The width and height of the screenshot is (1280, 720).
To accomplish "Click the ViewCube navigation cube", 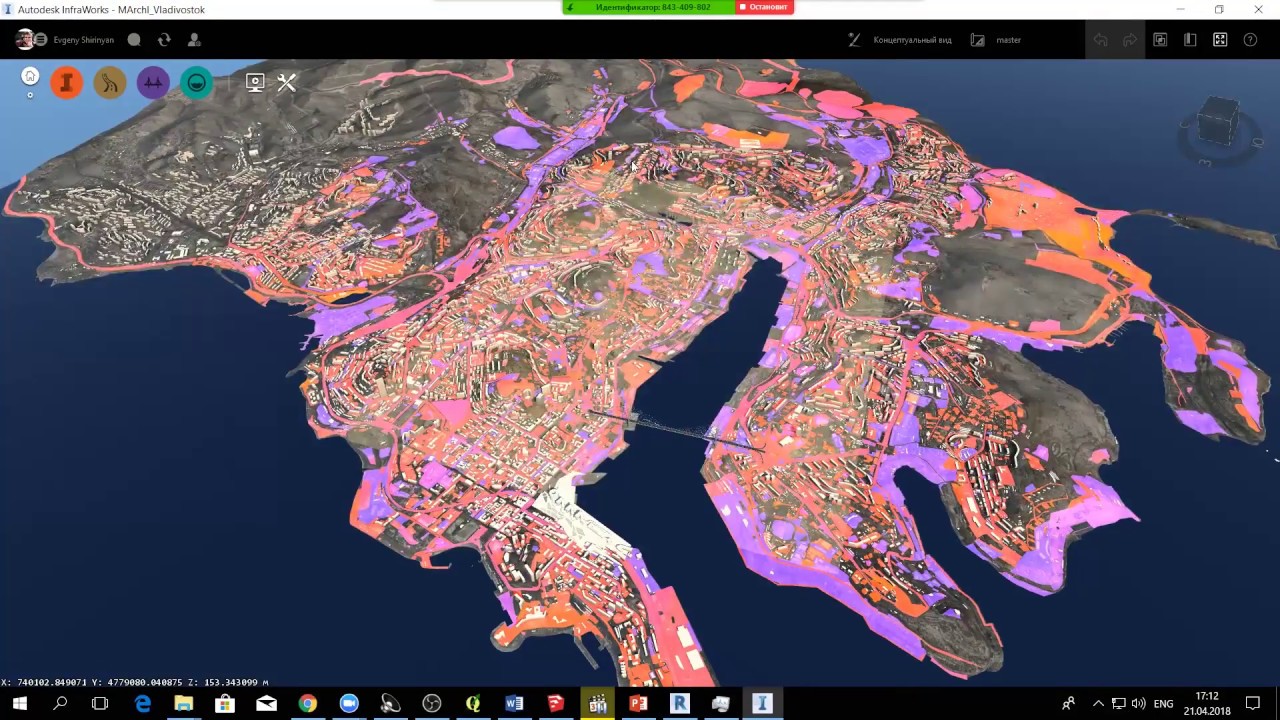I will (x=1218, y=122).
